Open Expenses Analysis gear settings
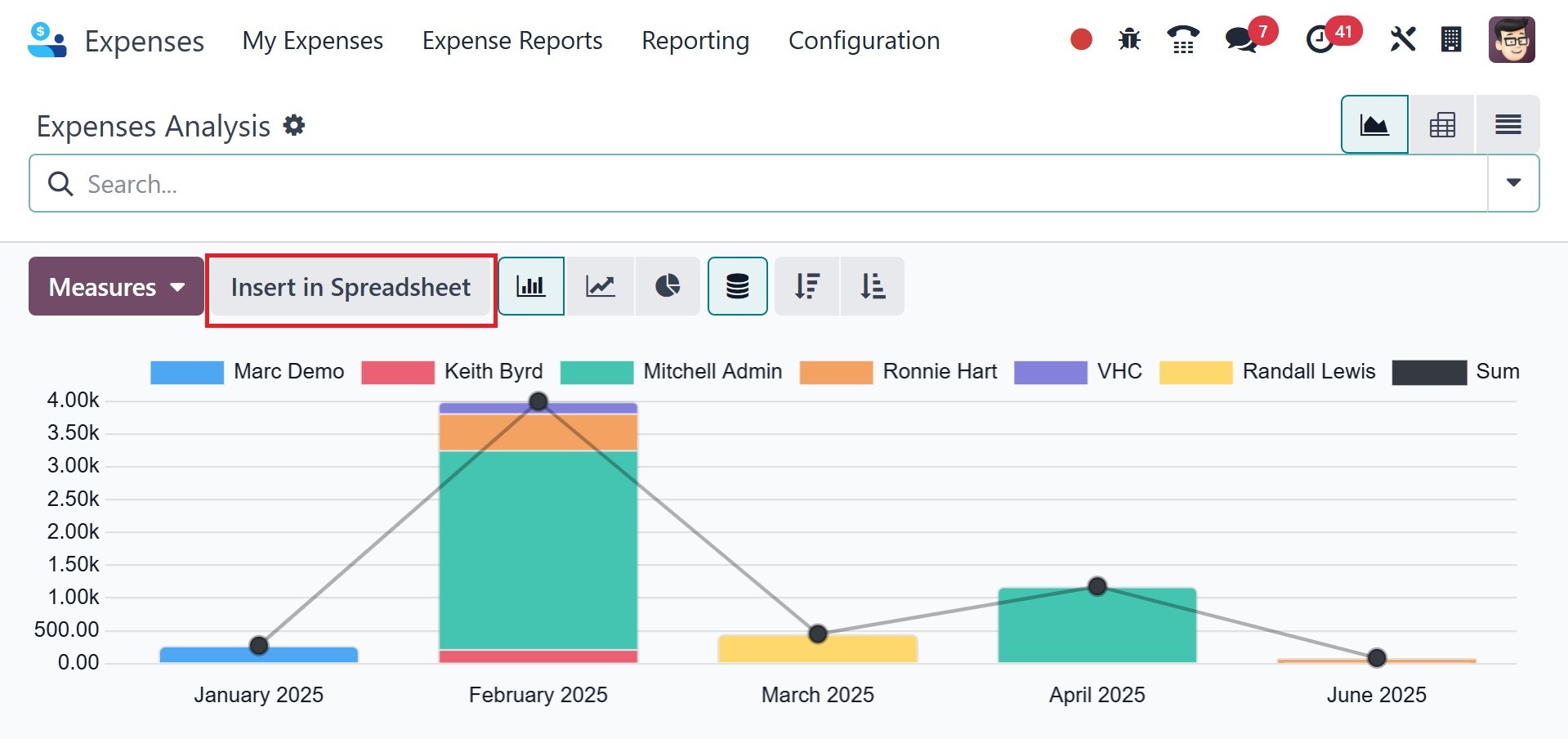The image size is (1568, 739). 294,125
